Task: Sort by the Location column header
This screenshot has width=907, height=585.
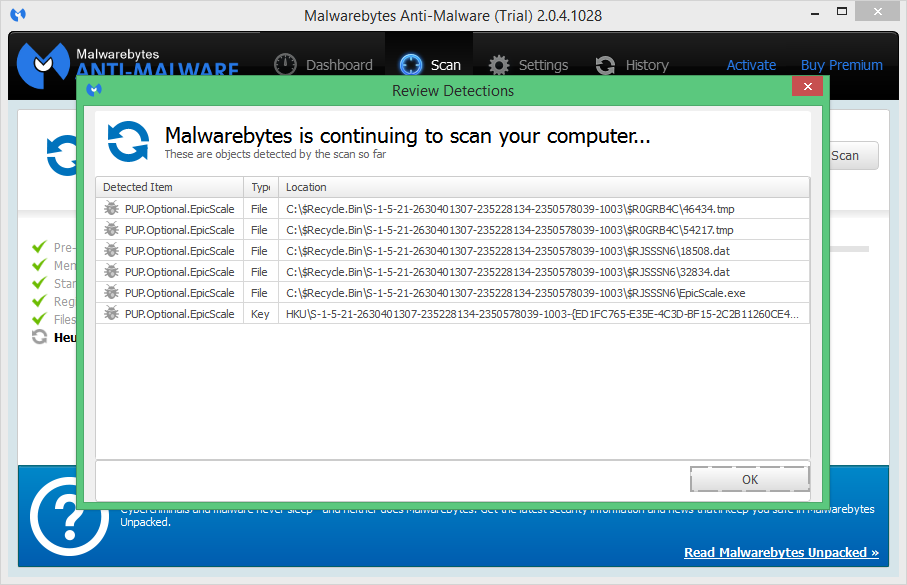Action: point(543,187)
